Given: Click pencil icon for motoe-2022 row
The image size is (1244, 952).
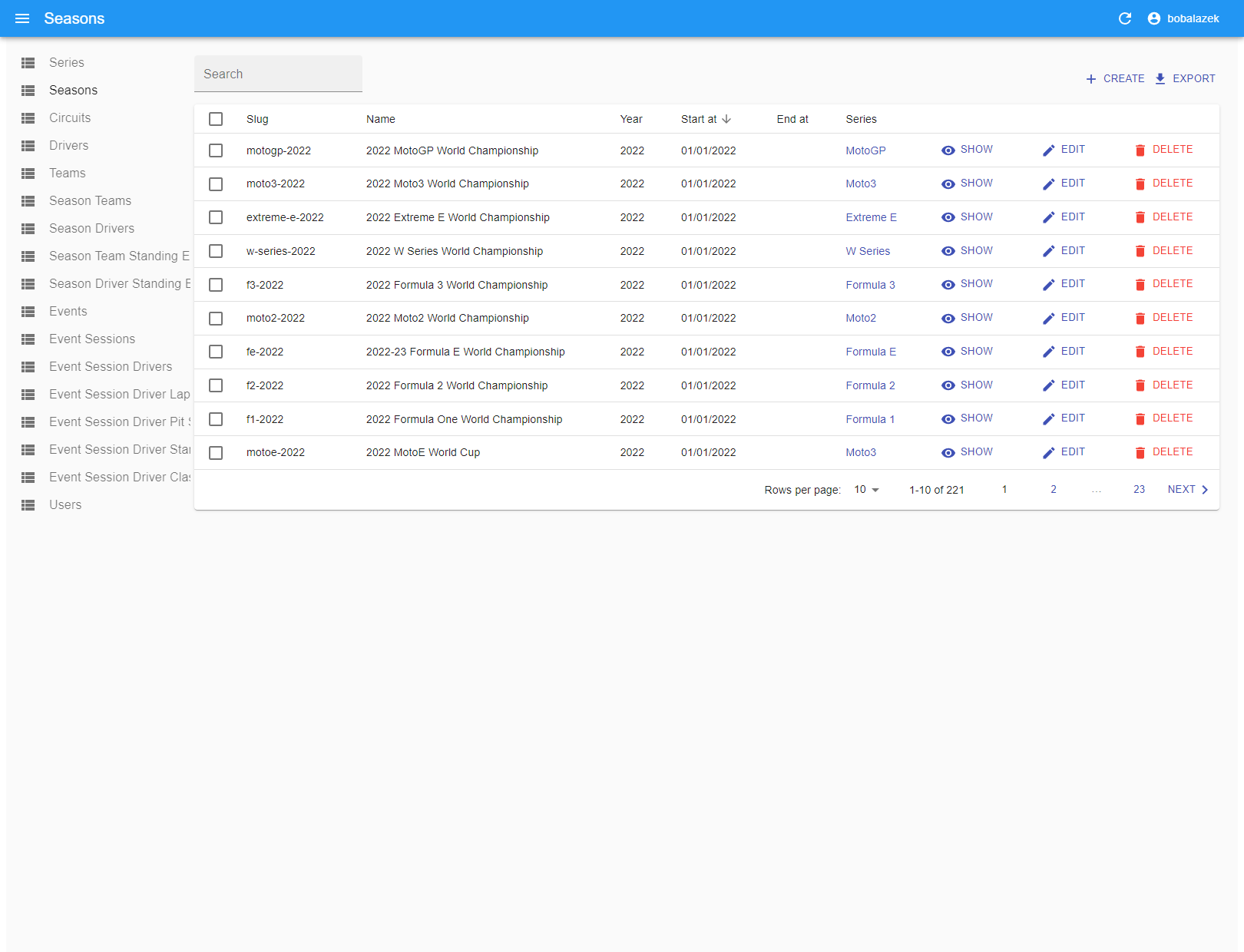Looking at the screenshot, I should 1049,453.
